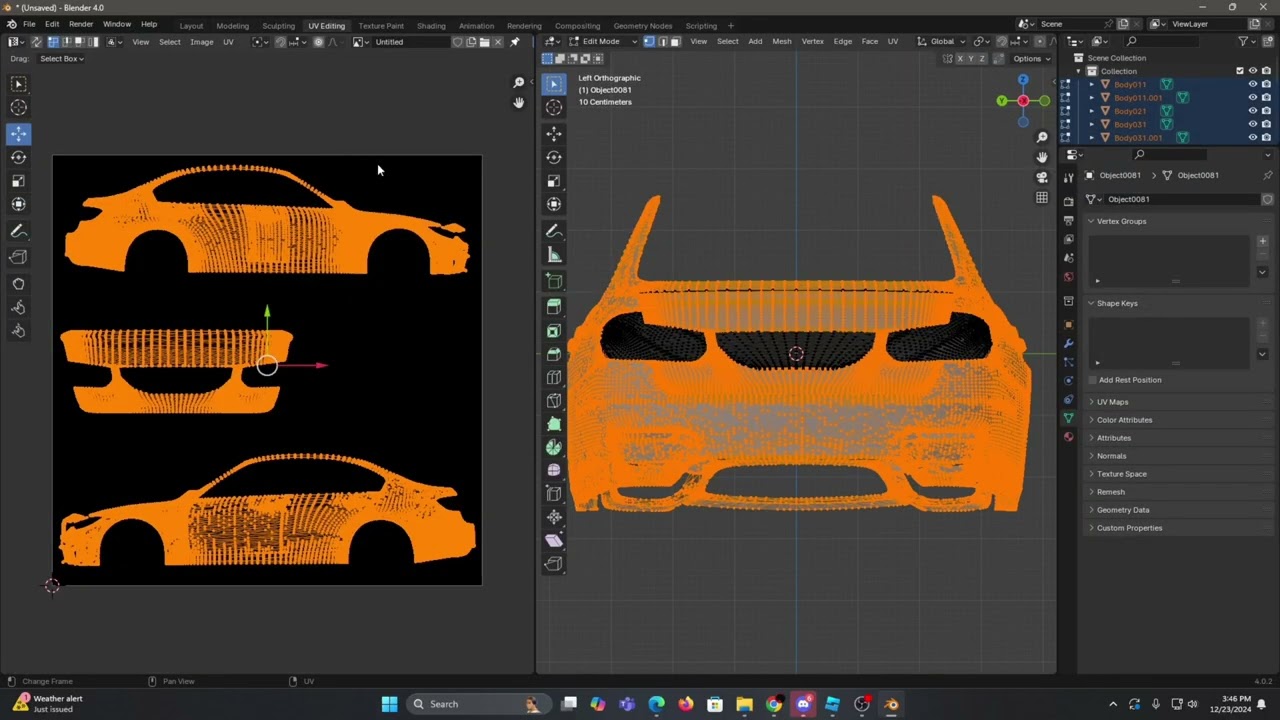1280x720 pixels.
Task: Select the 3D viewport Move tool
Action: tap(554, 133)
